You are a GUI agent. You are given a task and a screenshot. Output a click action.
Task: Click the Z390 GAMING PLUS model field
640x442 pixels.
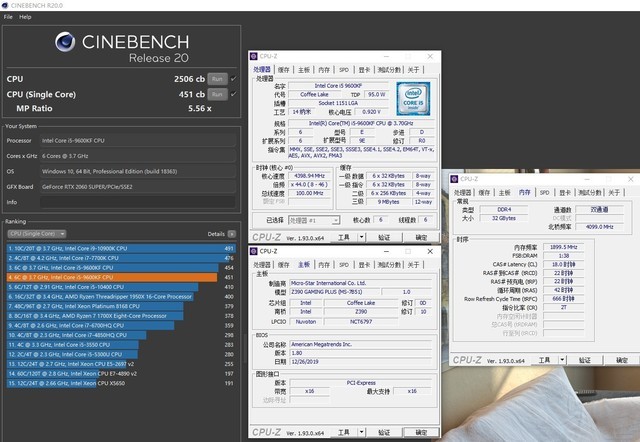pos(335,292)
